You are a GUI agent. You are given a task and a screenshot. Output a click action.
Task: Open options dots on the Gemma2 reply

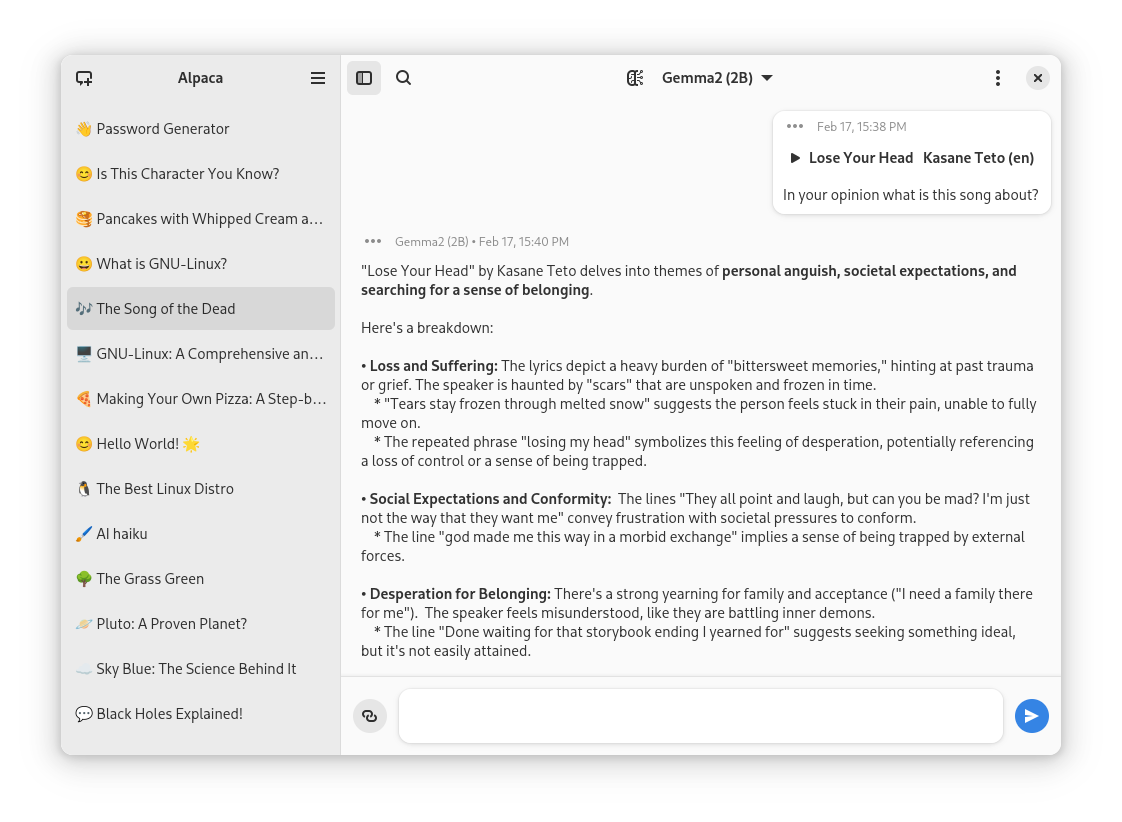coord(373,242)
